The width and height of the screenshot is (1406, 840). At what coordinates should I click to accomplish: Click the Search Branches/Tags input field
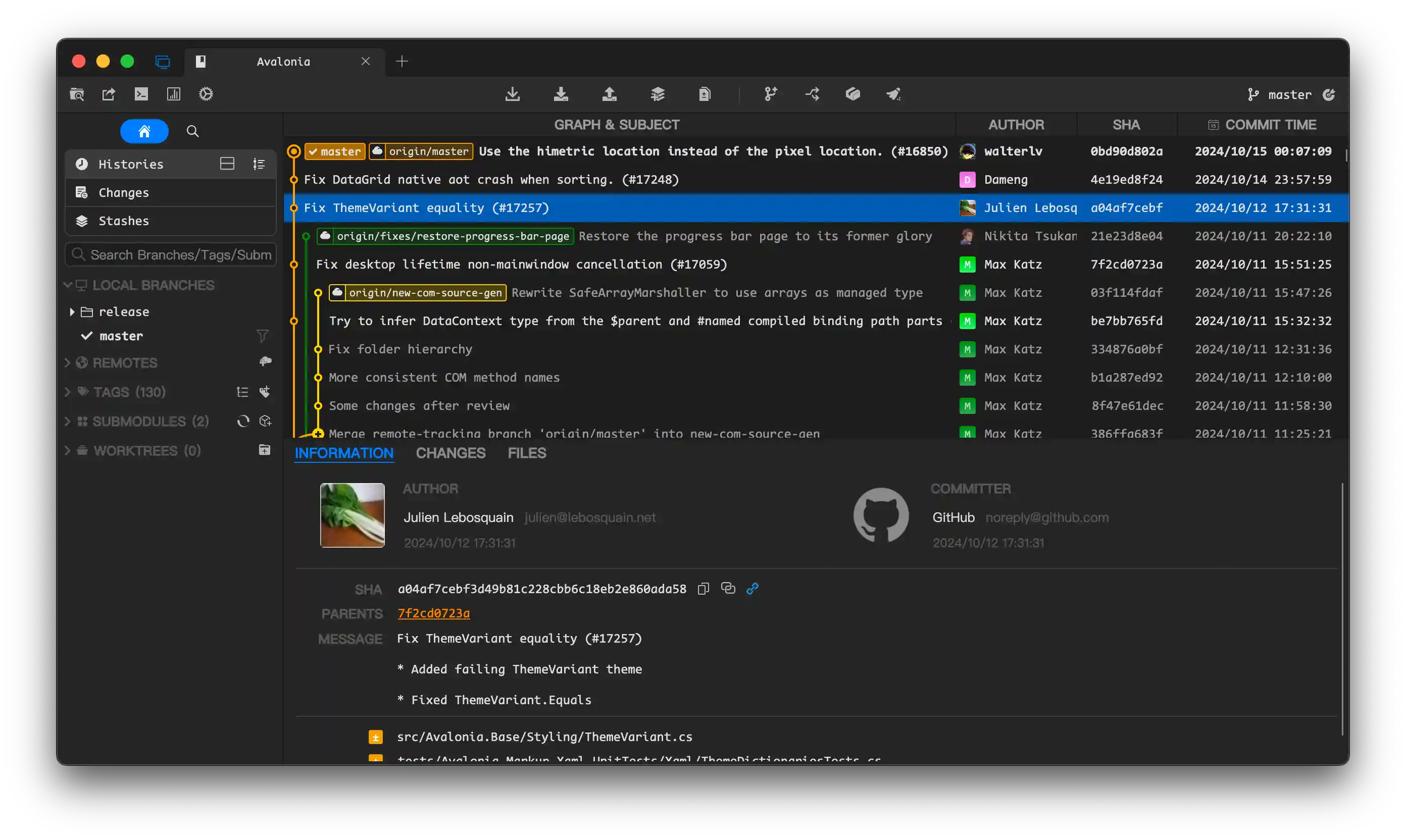[x=170, y=255]
